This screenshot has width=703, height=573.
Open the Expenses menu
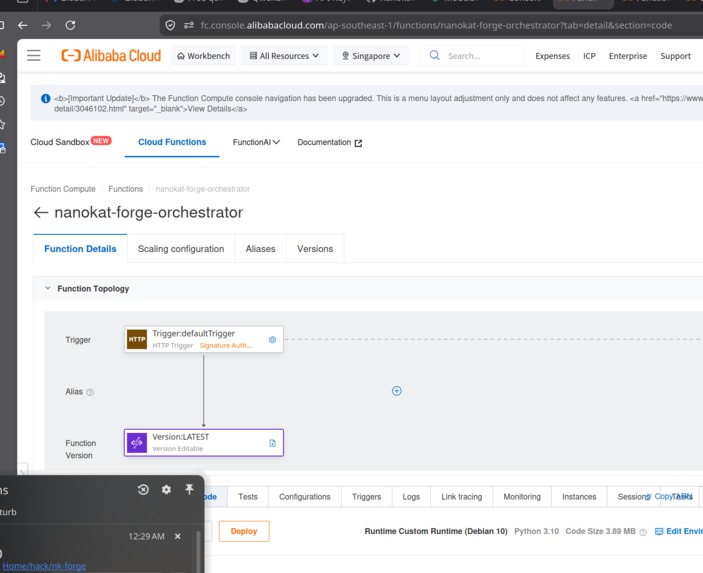click(552, 56)
